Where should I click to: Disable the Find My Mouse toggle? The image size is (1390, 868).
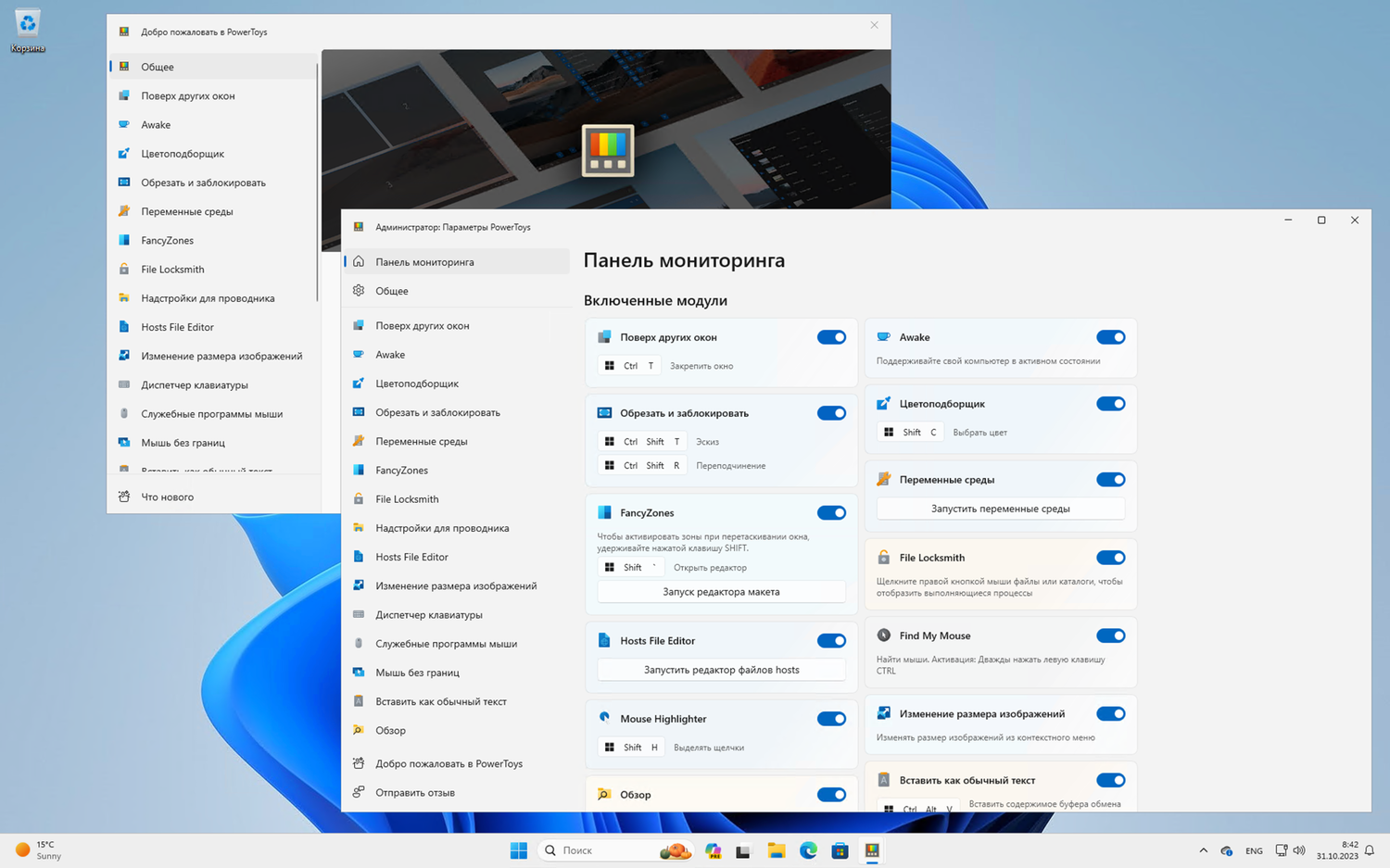1110,635
